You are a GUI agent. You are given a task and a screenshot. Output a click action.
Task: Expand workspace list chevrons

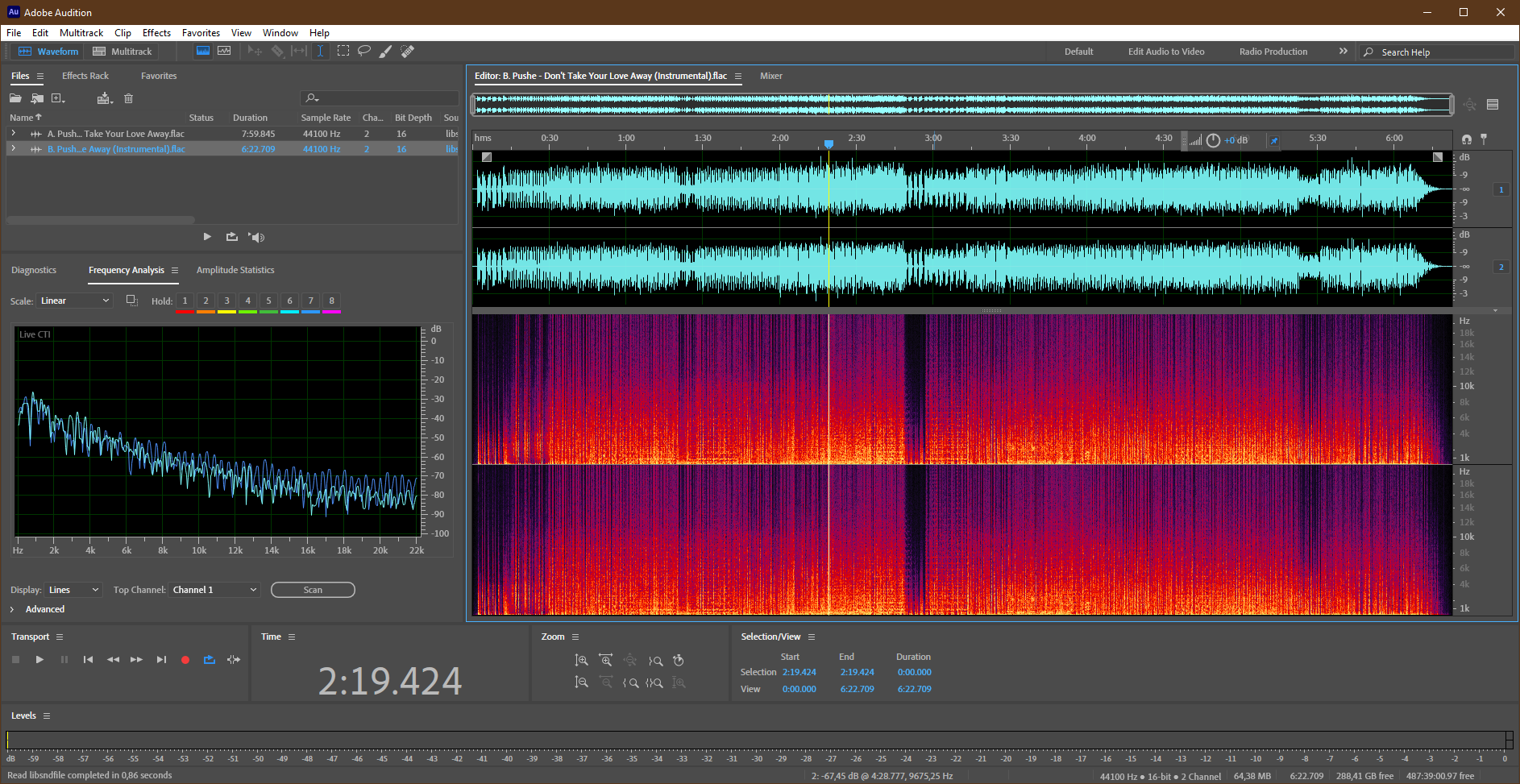pos(1343,51)
